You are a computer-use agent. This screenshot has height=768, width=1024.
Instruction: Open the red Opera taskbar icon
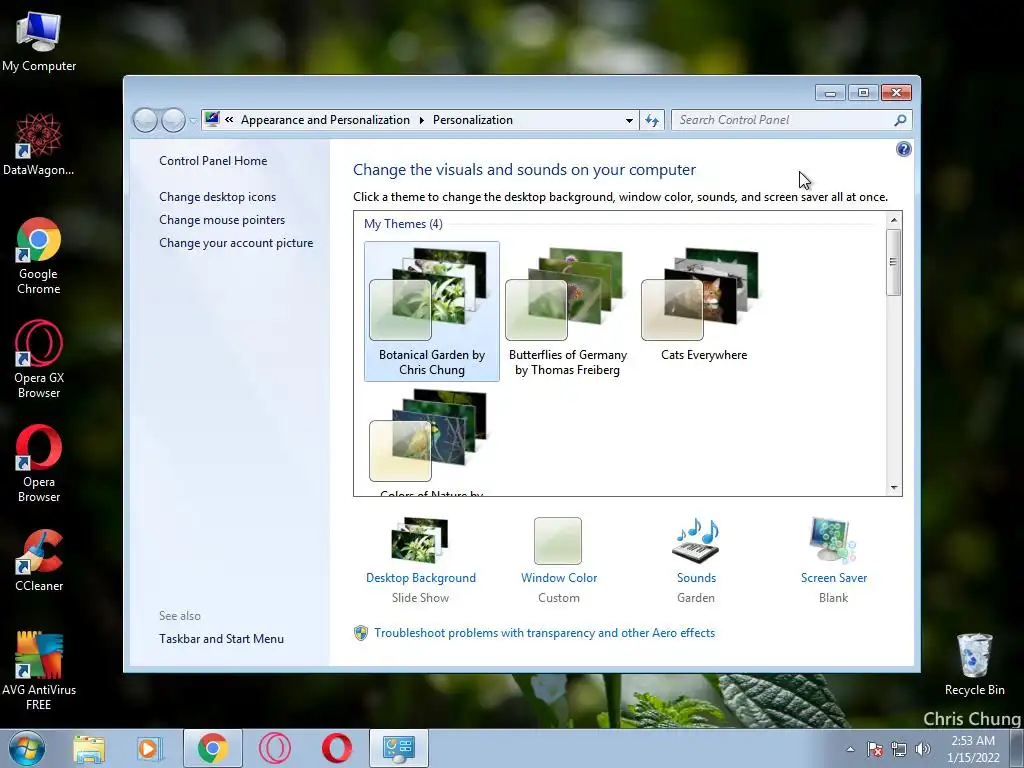coord(336,748)
